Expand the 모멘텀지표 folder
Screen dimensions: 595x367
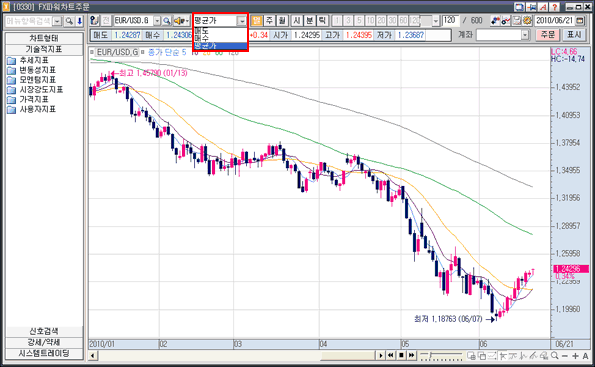32,80
